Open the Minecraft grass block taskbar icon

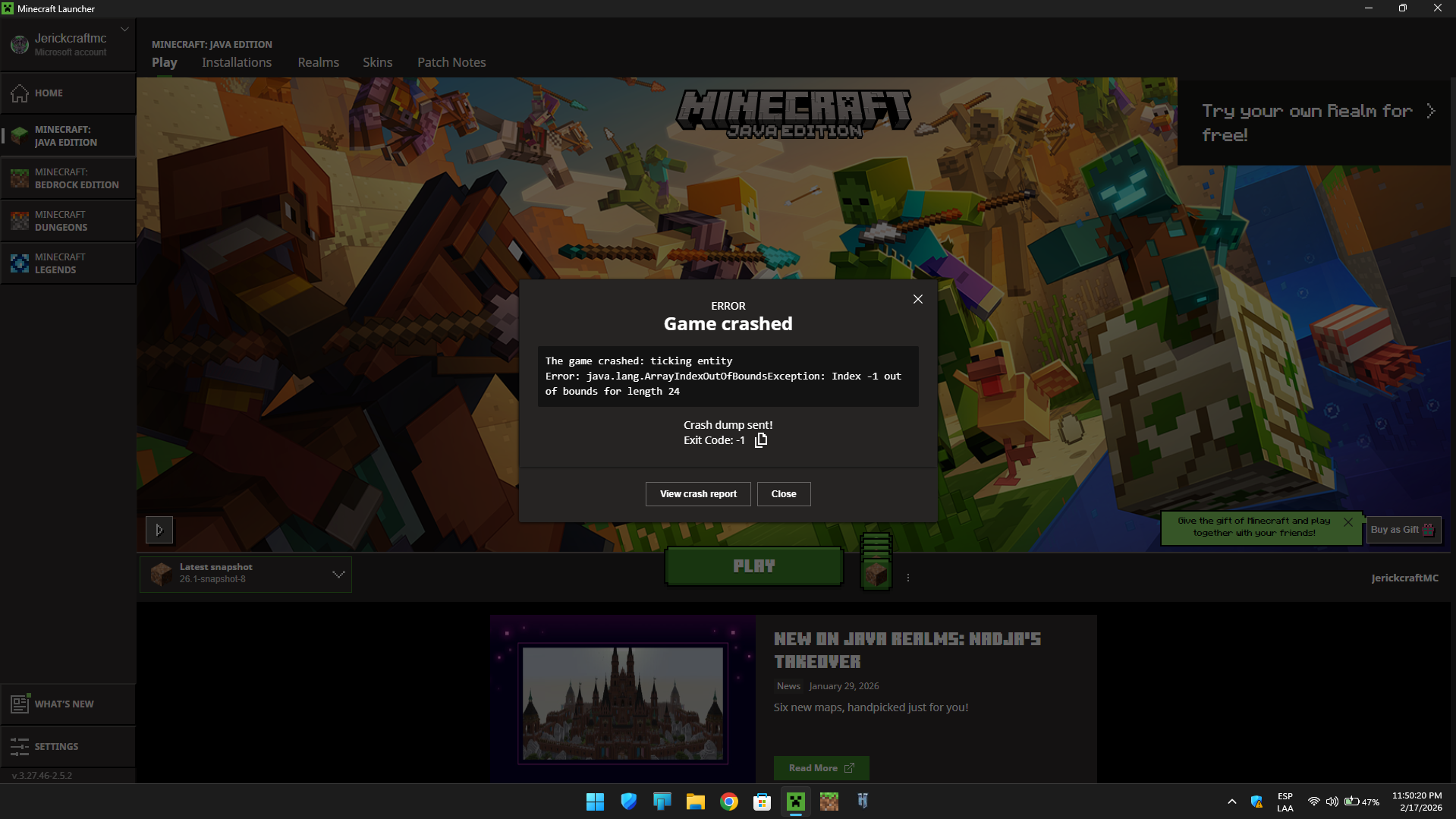829,802
